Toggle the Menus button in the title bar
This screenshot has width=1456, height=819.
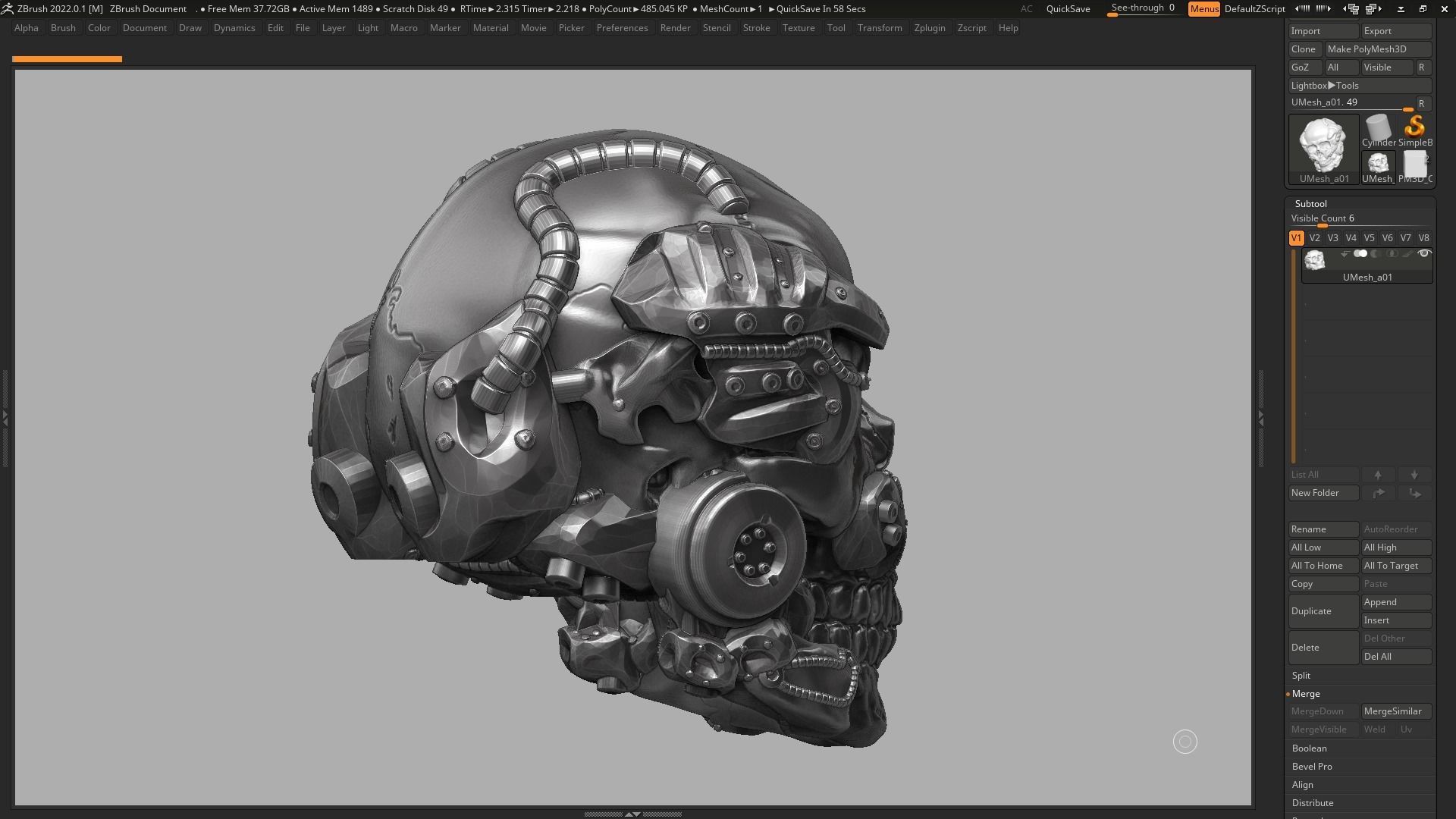click(x=1204, y=9)
